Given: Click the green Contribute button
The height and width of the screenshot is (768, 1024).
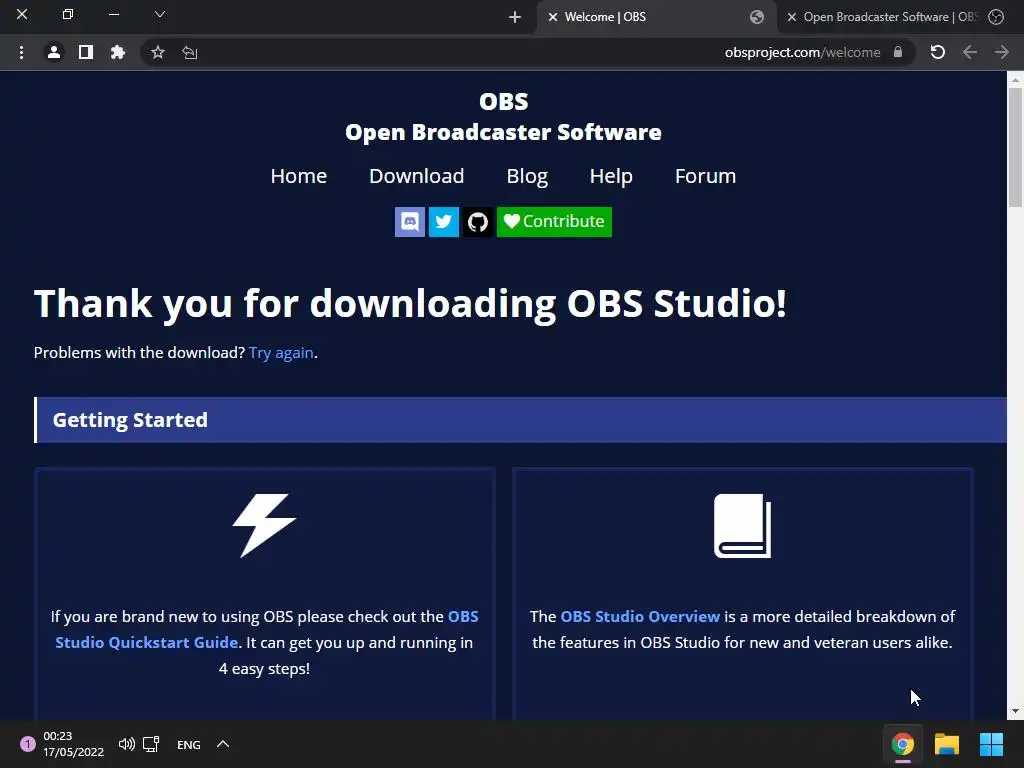Looking at the screenshot, I should 554,222.
